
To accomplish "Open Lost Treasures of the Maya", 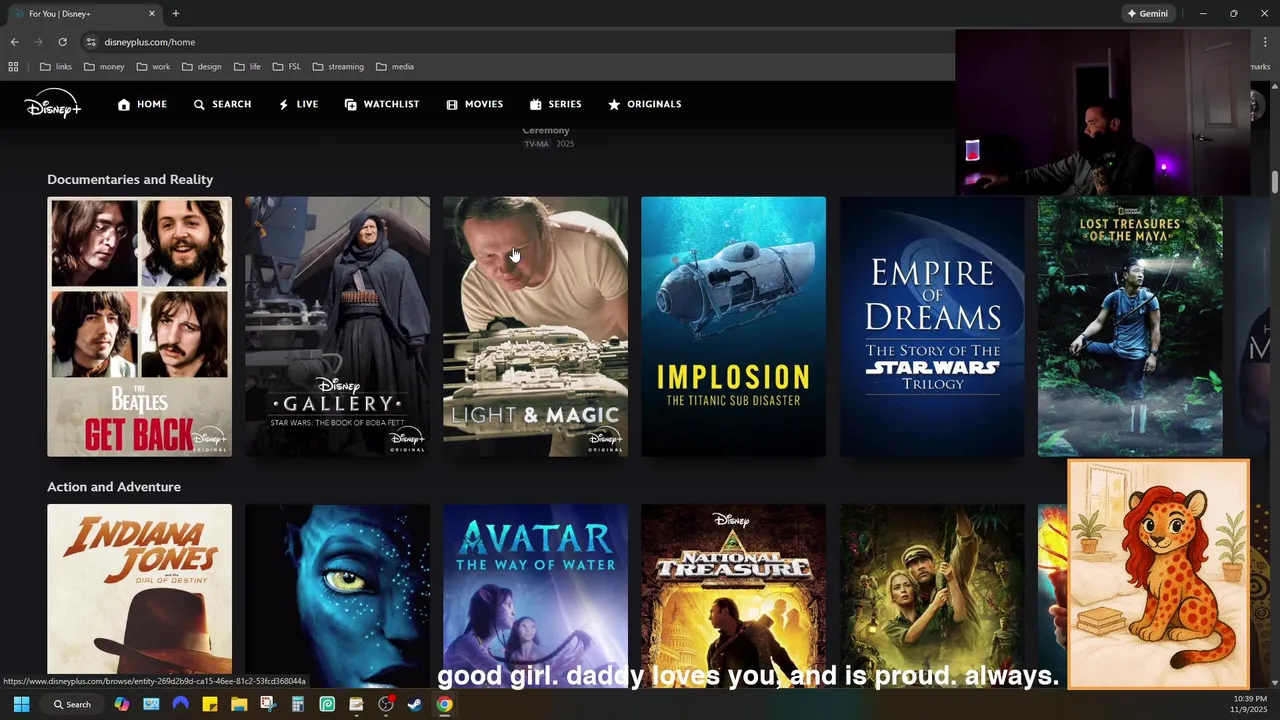I will [x=1130, y=326].
